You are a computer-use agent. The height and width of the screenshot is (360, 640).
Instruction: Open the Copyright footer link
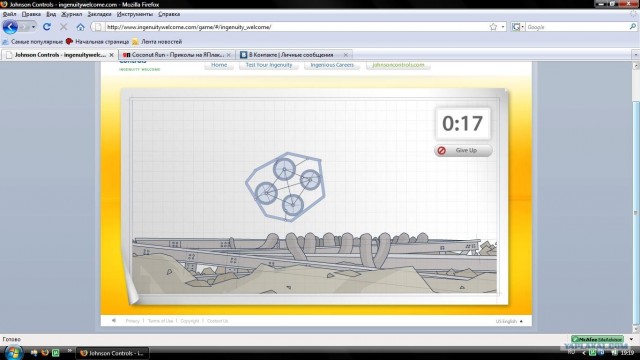pos(190,321)
